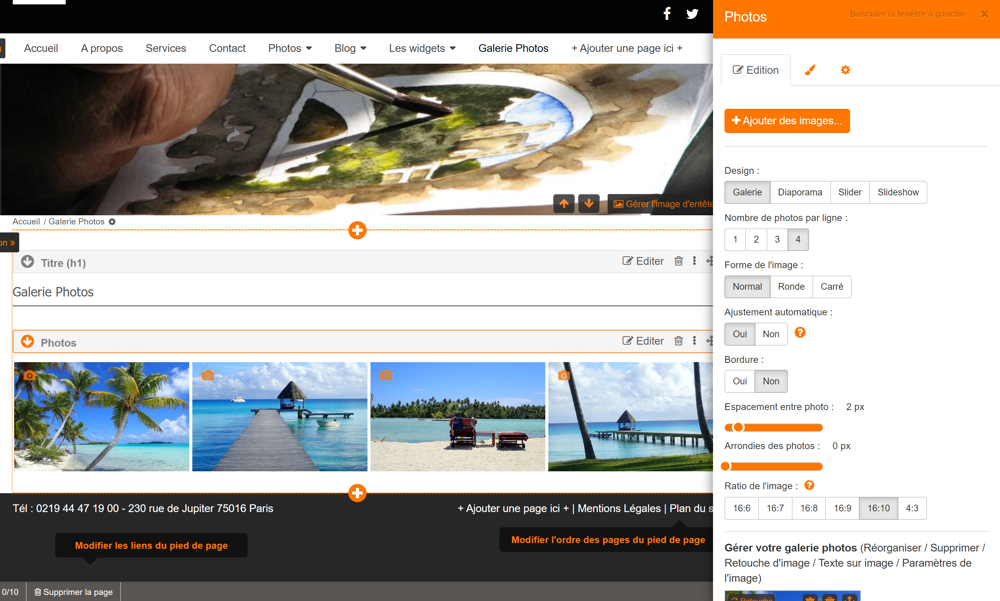Open the Twitter icon in header
Image resolution: width=1000 pixels, height=601 pixels.
692,14
